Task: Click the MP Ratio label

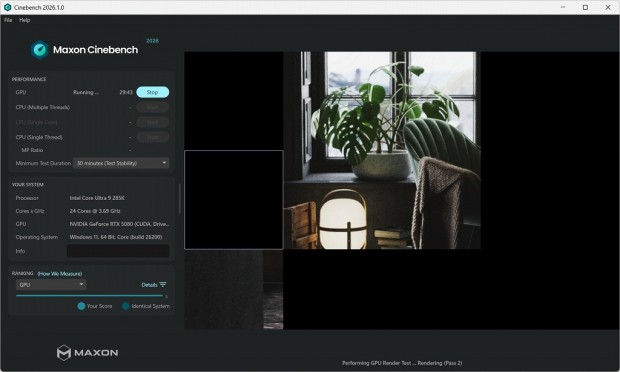Action: tap(32, 150)
